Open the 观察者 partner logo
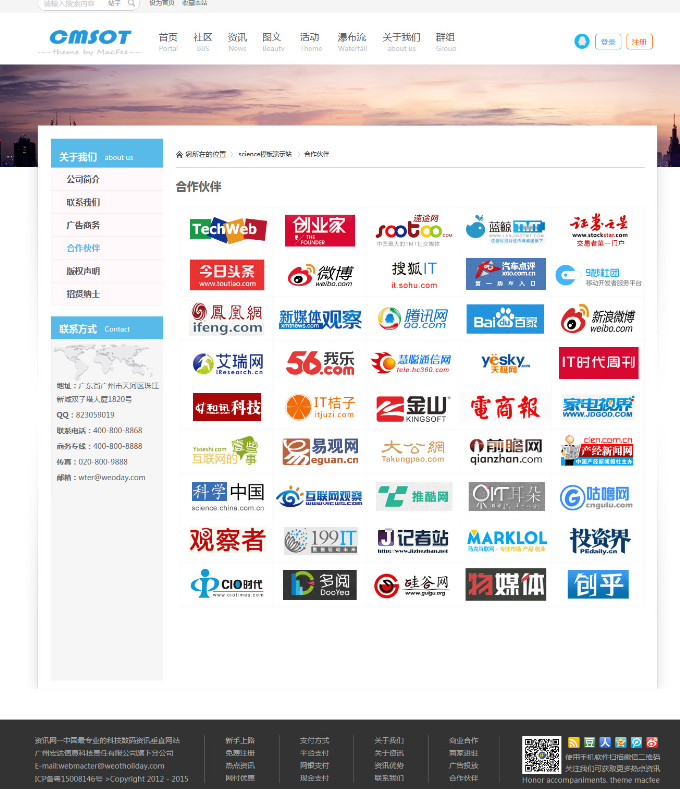Screen dimensions: 680x789 click(227, 540)
